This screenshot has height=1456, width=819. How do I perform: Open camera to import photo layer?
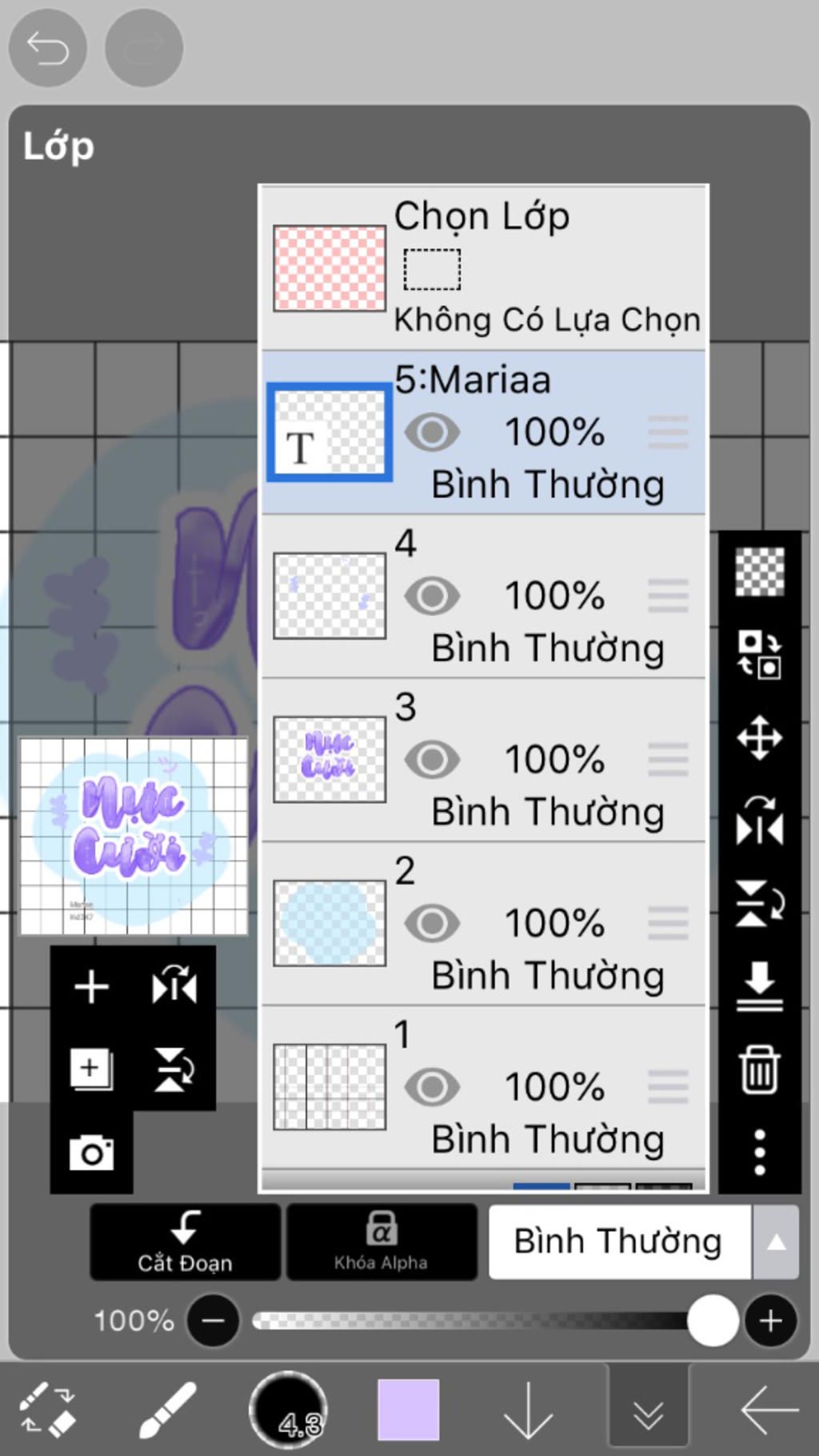(91, 1153)
